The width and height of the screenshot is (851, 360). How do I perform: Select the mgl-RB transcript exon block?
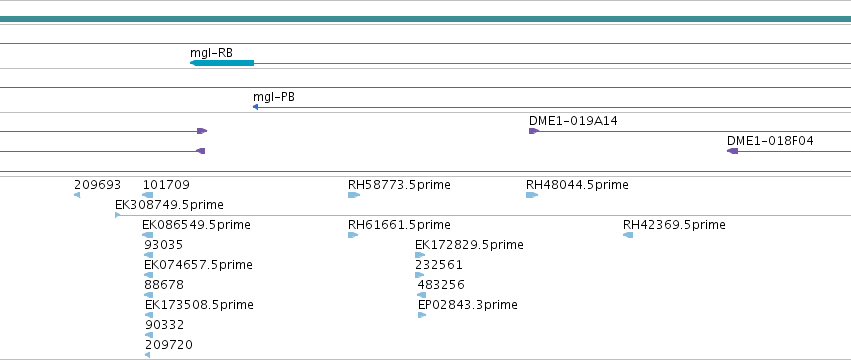tap(222, 64)
